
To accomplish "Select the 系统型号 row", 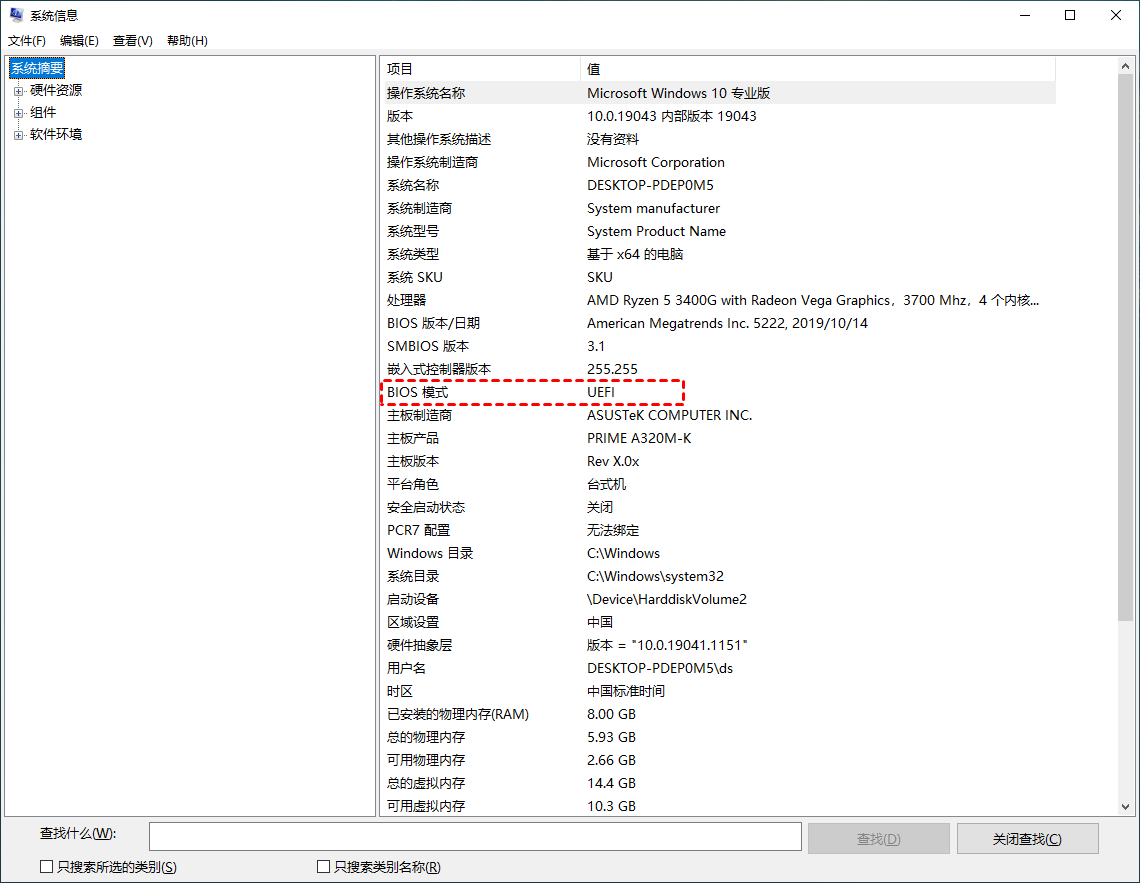I will (x=718, y=231).
